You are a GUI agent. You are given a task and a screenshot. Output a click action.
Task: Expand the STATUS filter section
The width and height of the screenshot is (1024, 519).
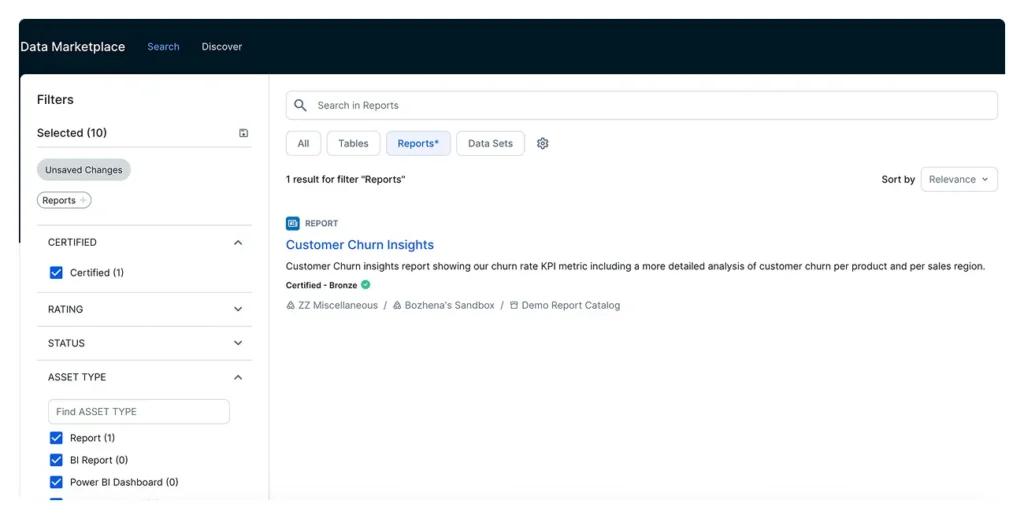[x=238, y=343]
